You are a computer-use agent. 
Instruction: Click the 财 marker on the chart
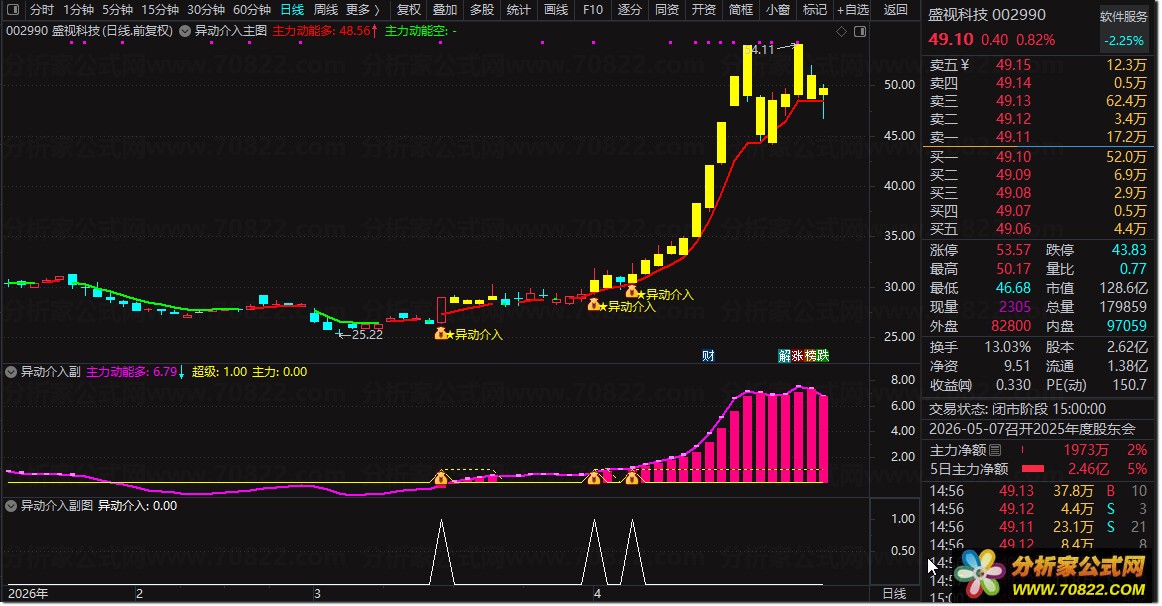tap(708, 355)
